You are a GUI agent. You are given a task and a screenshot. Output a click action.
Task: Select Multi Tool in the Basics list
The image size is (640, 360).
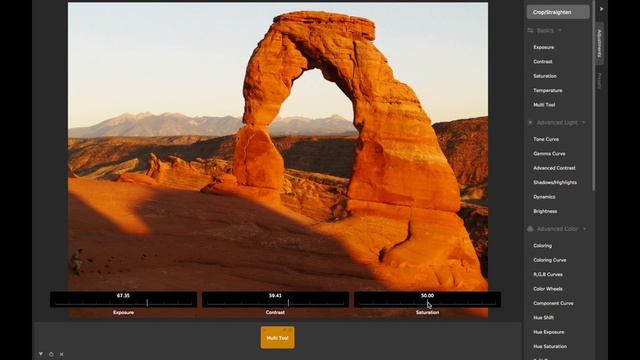click(544, 105)
